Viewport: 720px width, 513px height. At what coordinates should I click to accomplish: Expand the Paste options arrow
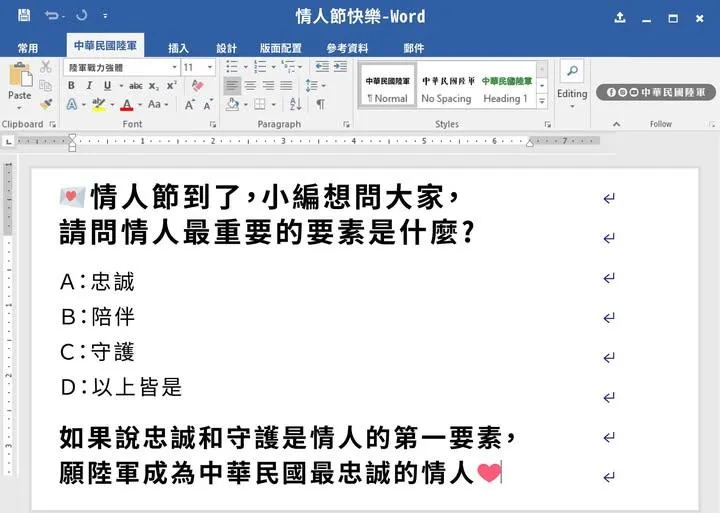tap(19, 108)
